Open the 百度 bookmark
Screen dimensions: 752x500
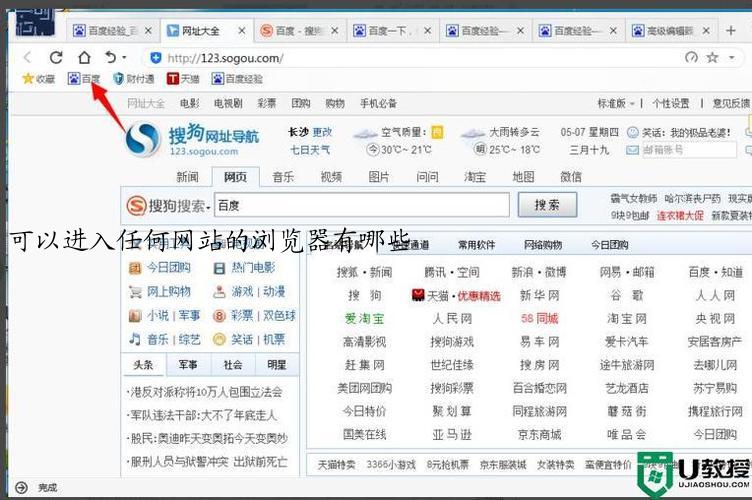click(84, 79)
